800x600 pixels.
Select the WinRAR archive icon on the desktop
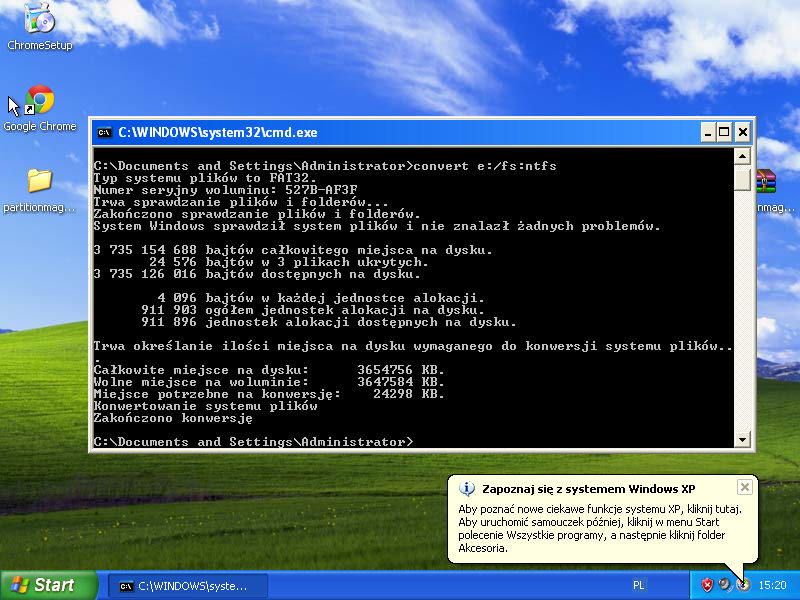click(766, 182)
